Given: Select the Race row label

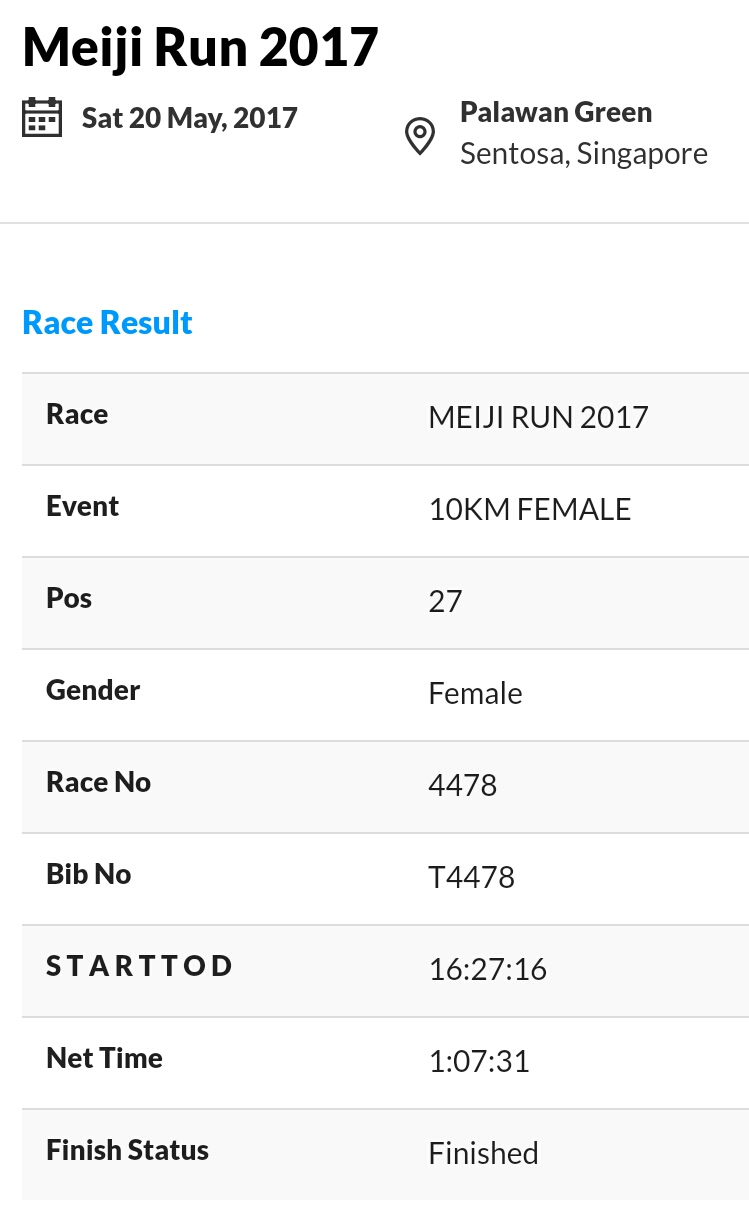Looking at the screenshot, I should [77, 414].
